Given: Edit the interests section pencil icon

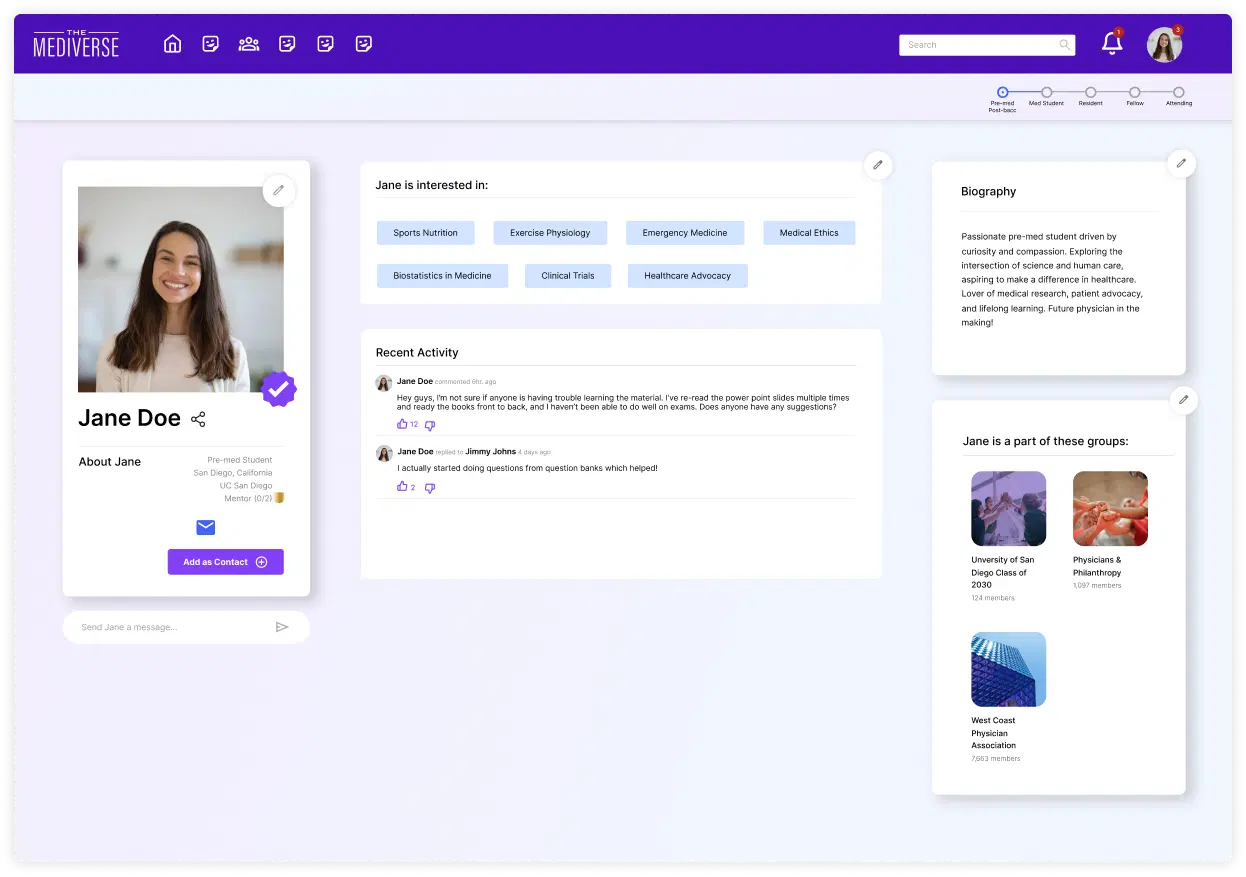Looking at the screenshot, I should click(877, 165).
